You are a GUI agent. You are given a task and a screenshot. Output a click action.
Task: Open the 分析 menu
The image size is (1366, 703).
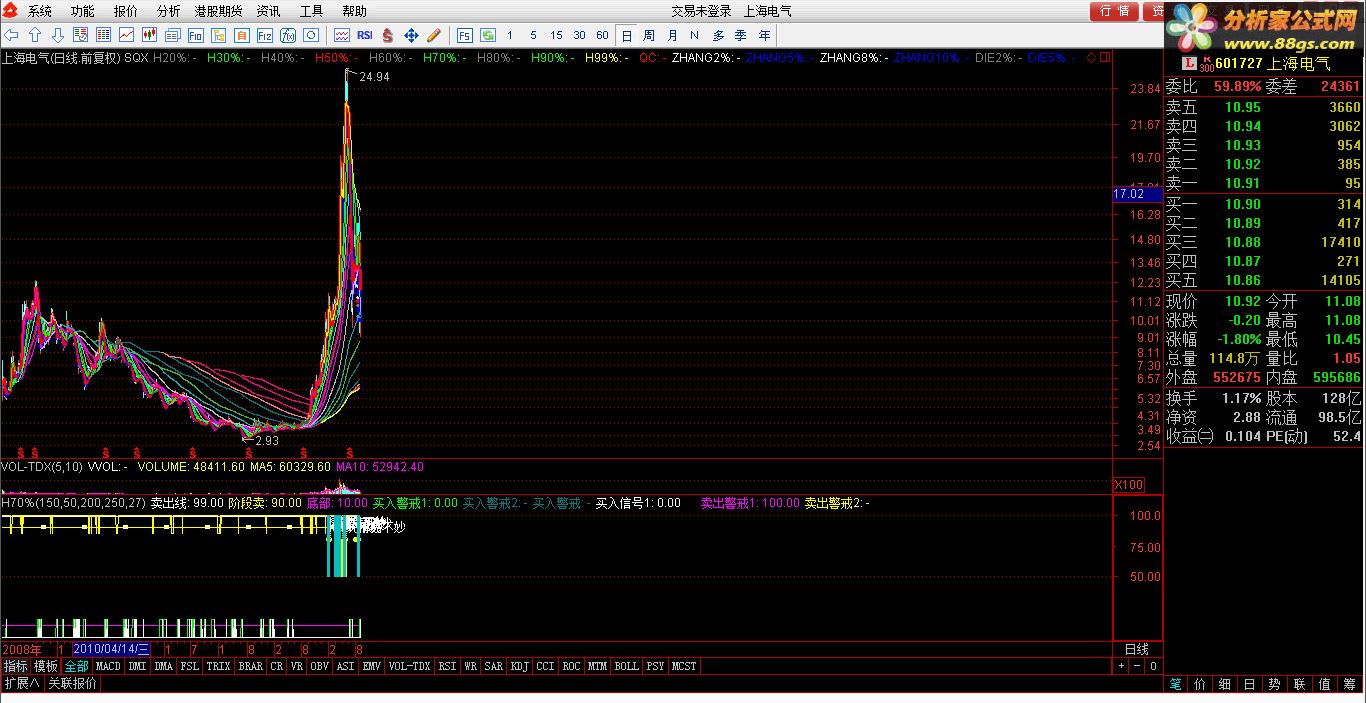[168, 11]
